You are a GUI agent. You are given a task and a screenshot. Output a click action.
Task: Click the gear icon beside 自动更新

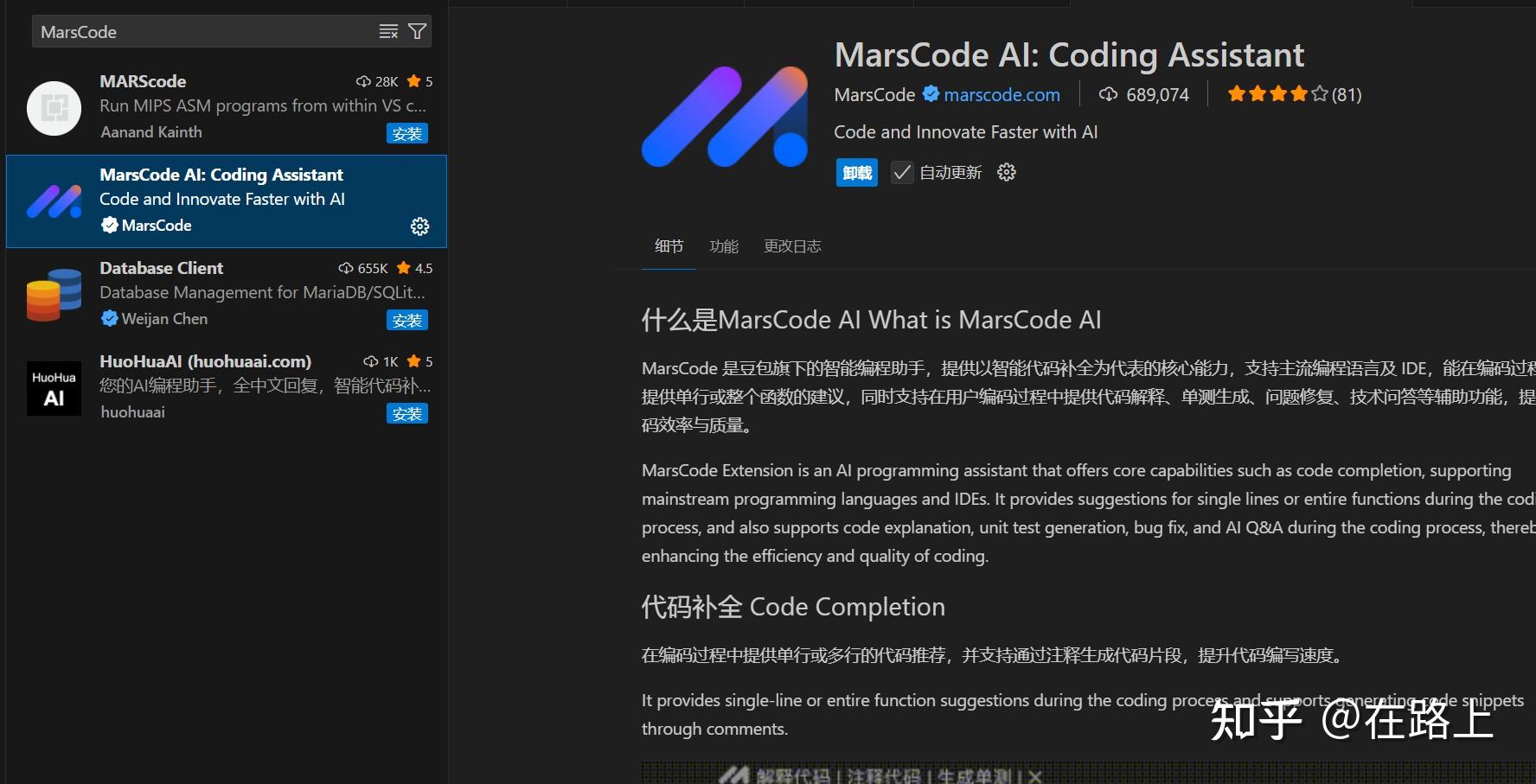1006,172
